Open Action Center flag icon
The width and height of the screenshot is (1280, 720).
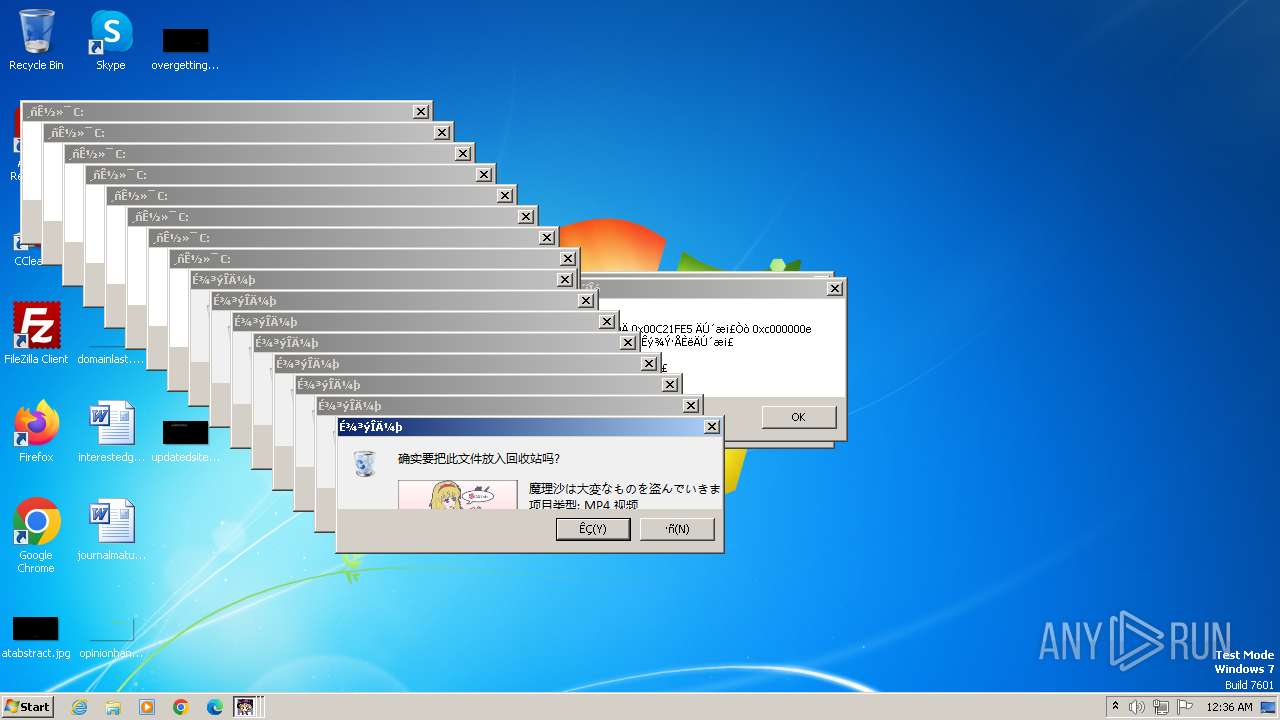click(x=1185, y=707)
